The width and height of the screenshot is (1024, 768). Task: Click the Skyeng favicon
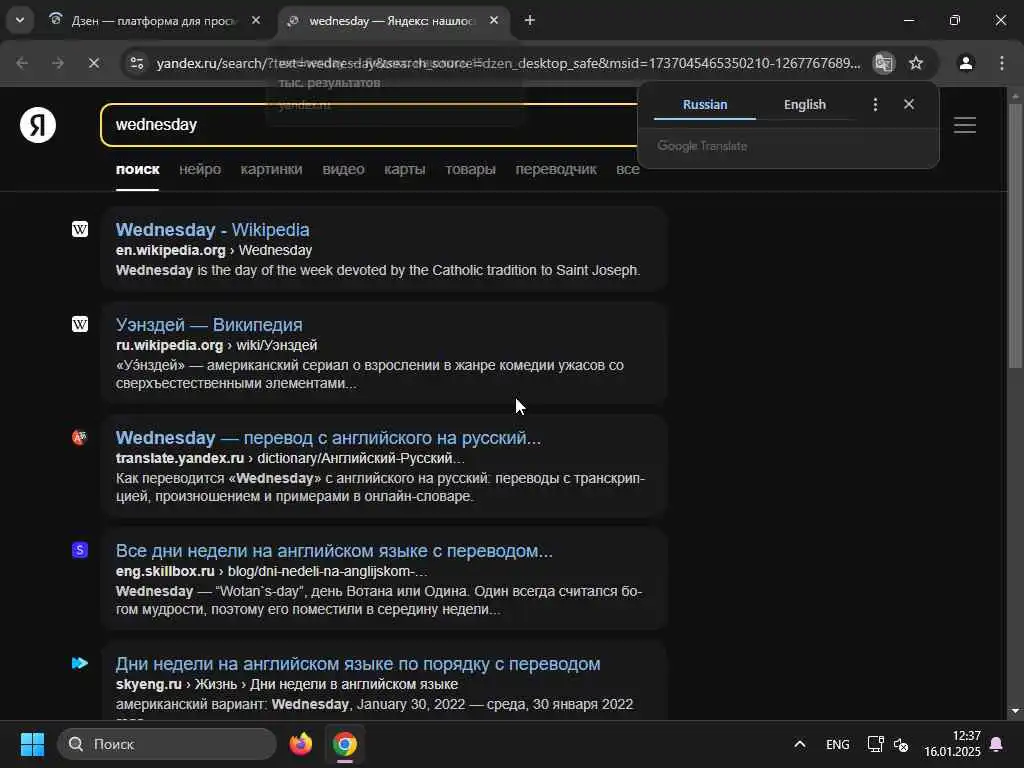point(80,663)
